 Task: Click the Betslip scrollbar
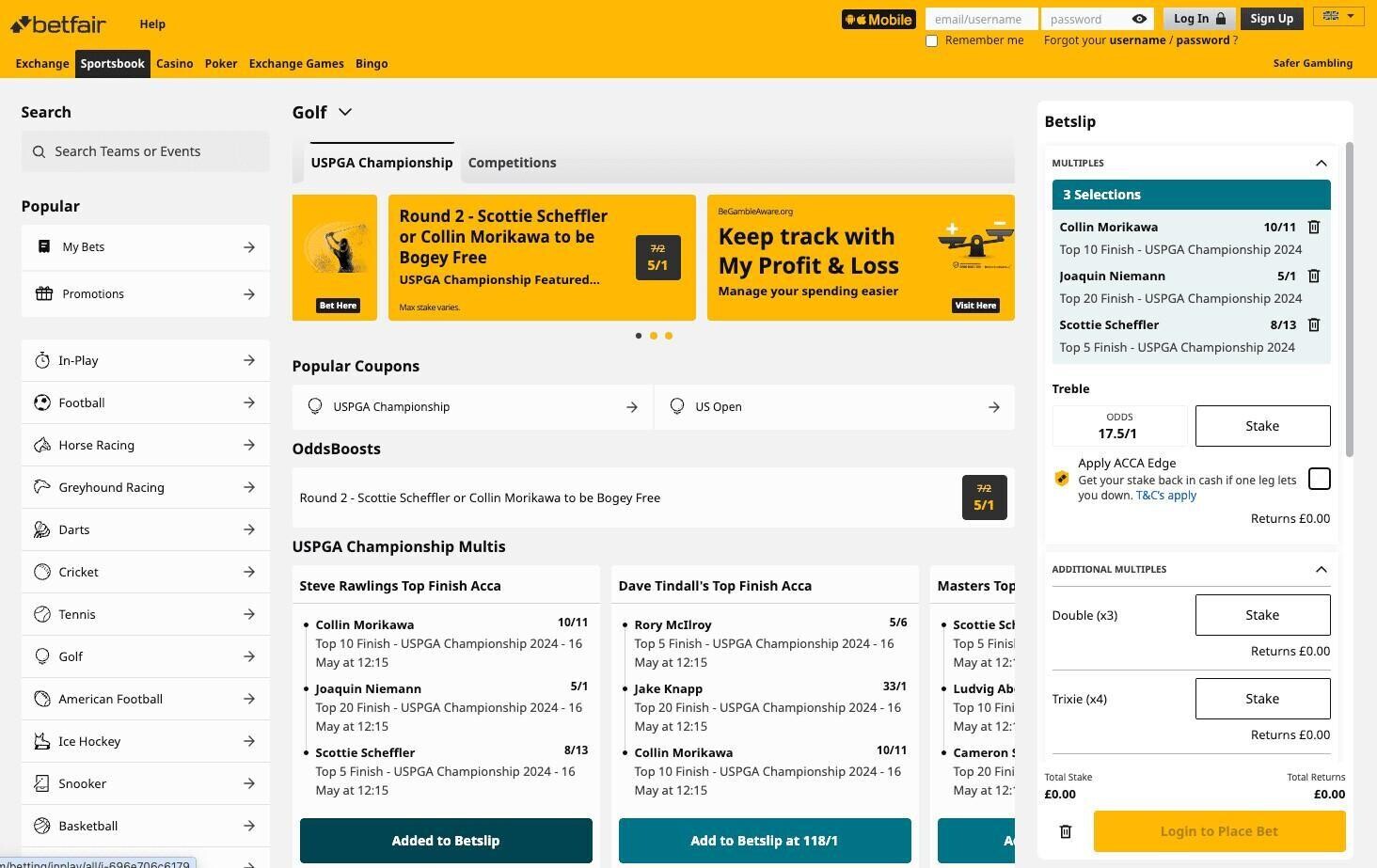tap(1350, 299)
